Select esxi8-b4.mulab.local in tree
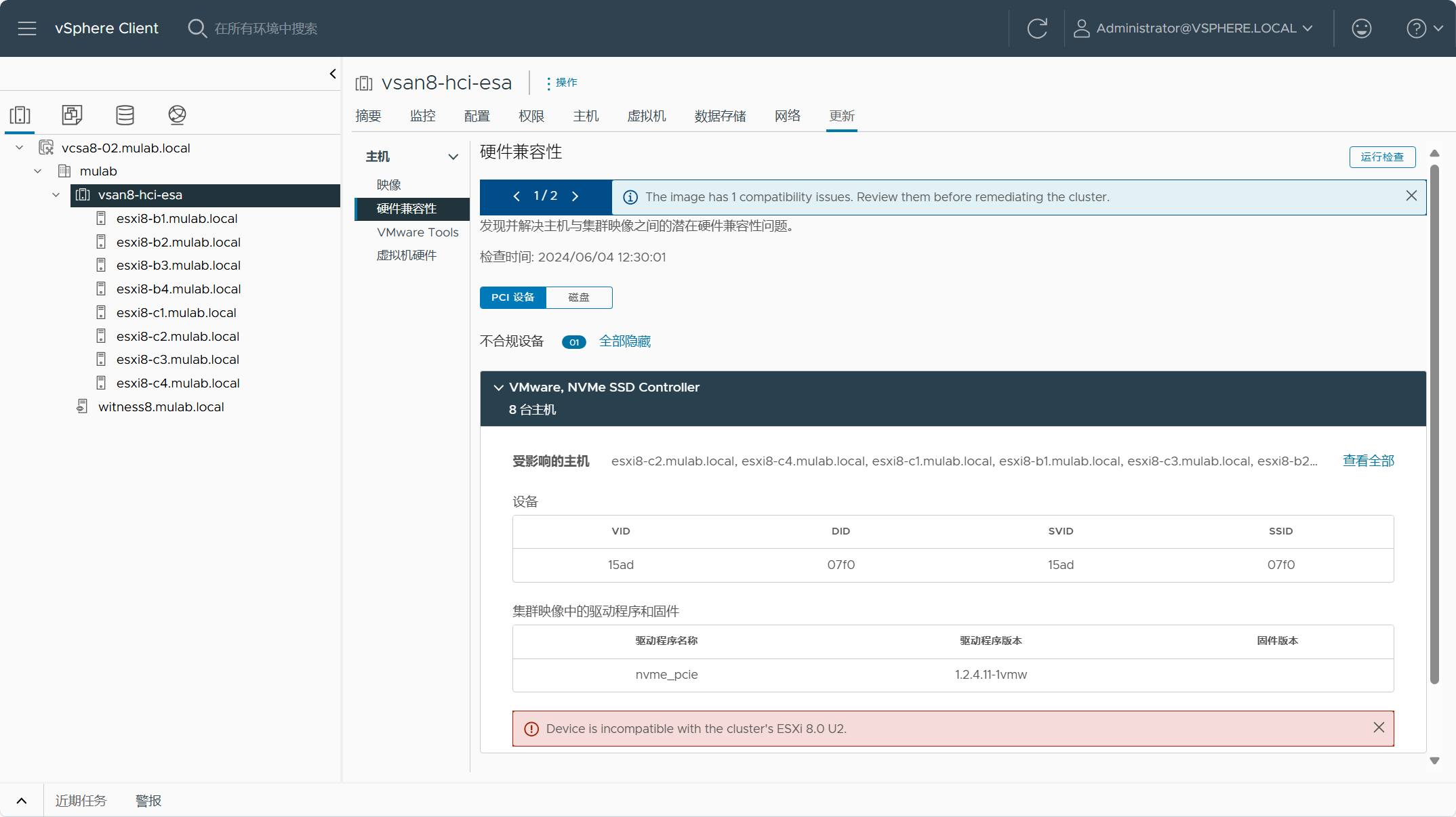The height and width of the screenshot is (817, 1456). click(178, 289)
